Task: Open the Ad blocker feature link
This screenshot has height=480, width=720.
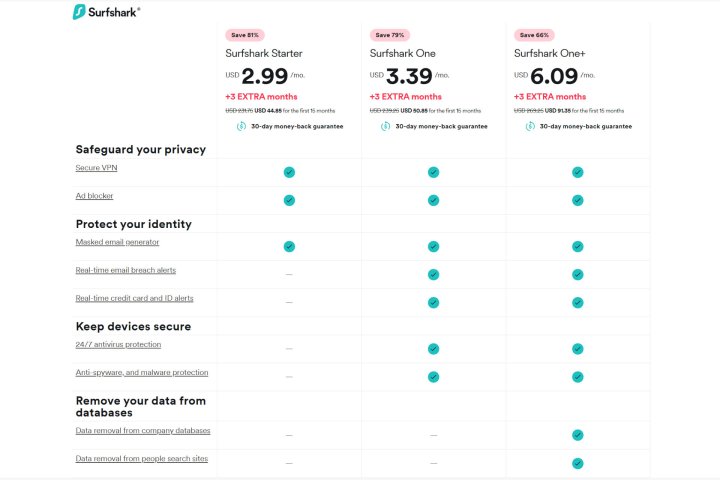Action: (x=94, y=196)
